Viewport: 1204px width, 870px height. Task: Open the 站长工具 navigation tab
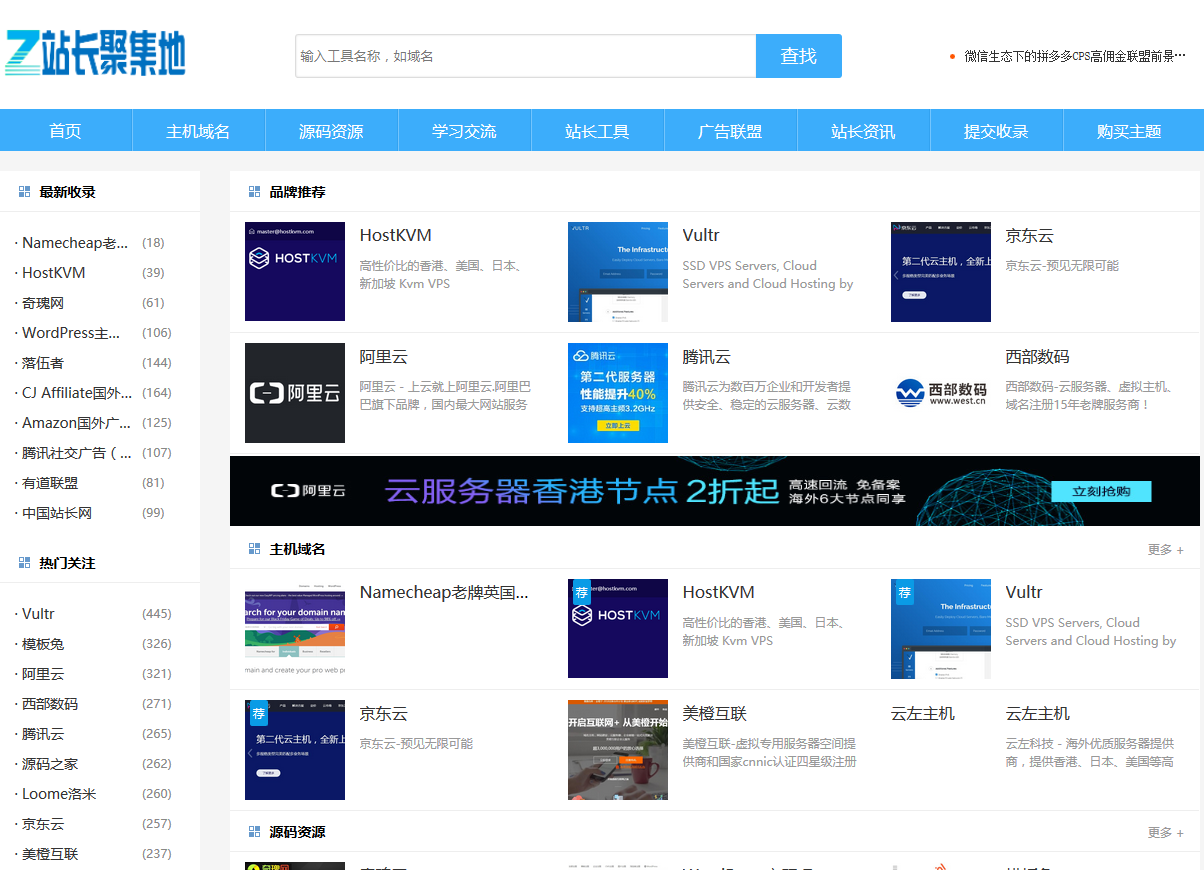598,131
